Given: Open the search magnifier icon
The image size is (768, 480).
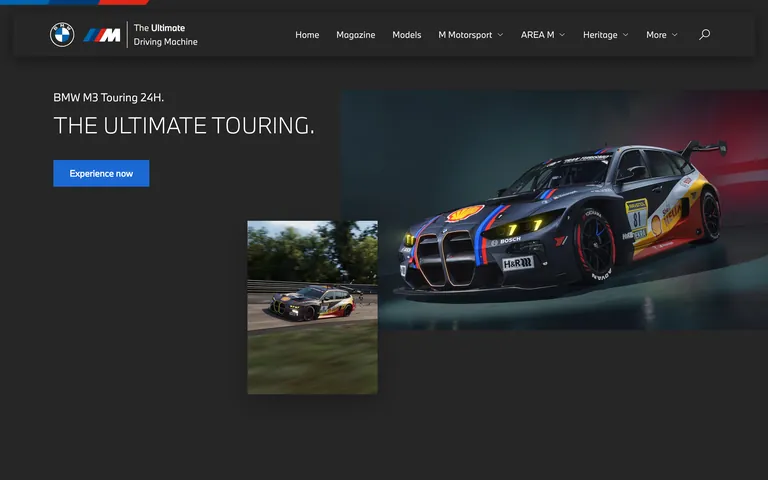Looking at the screenshot, I should click(704, 34).
